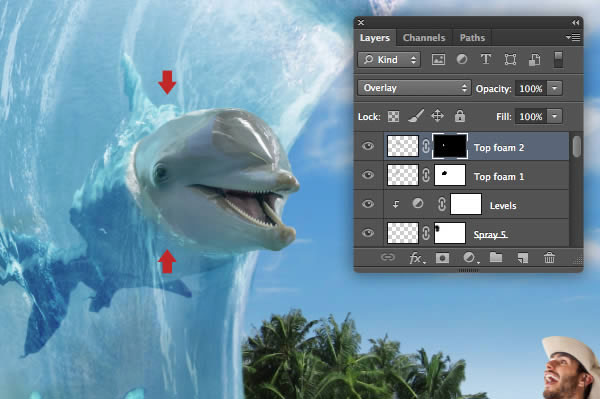Filter layers by adjustment layer icon
Image resolution: width=600 pixels, height=399 pixels.
click(x=462, y=59)
